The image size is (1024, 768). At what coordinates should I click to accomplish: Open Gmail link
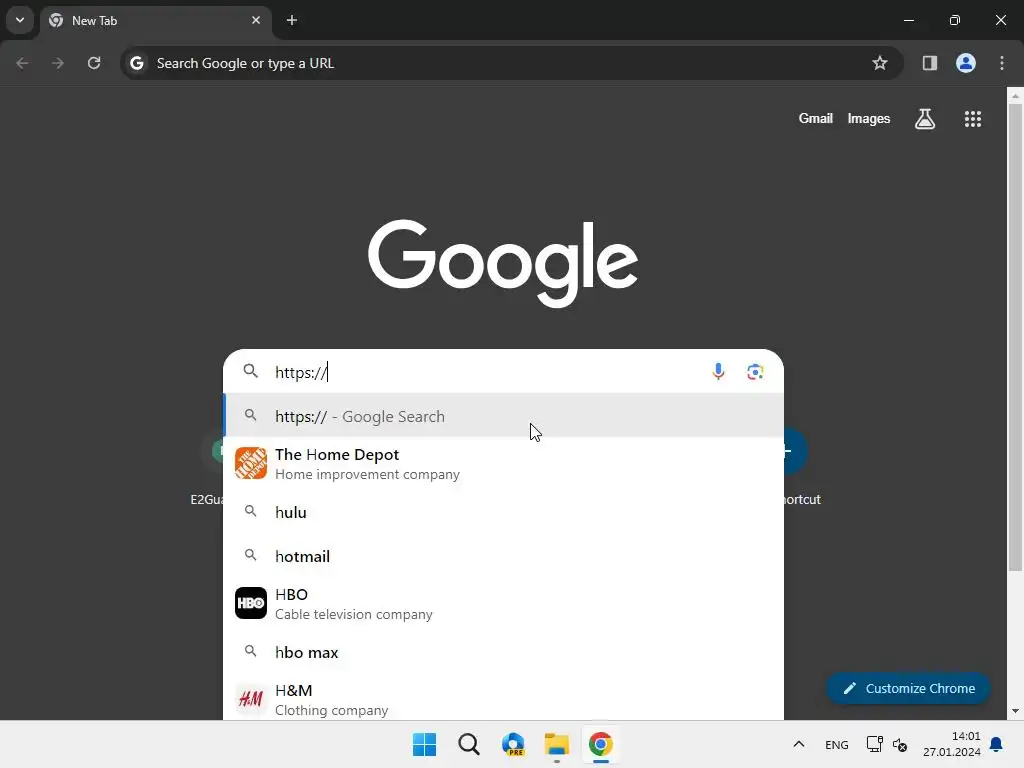(815, 118)
